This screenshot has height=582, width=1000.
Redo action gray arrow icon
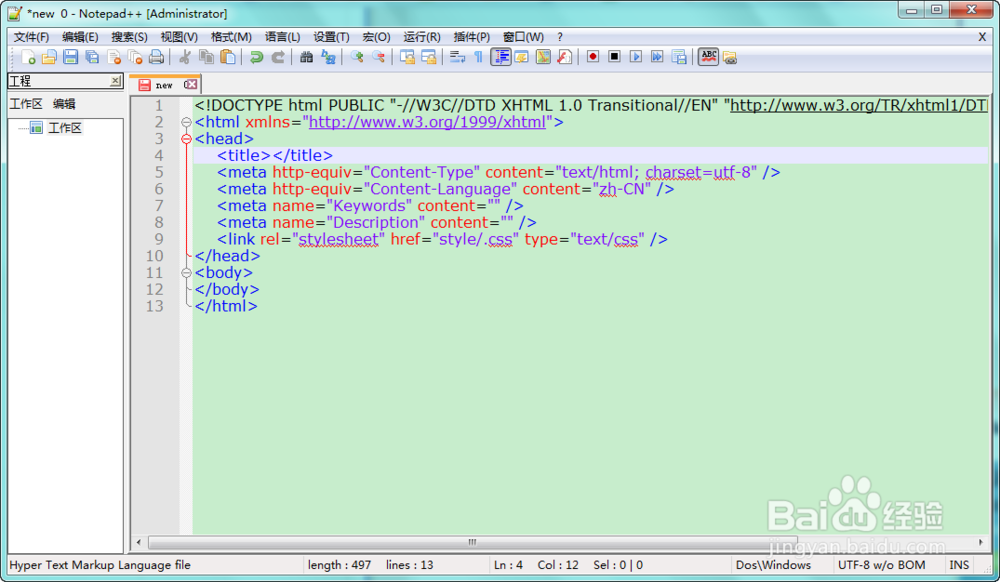pyautogui.click(x=278, y=57)
